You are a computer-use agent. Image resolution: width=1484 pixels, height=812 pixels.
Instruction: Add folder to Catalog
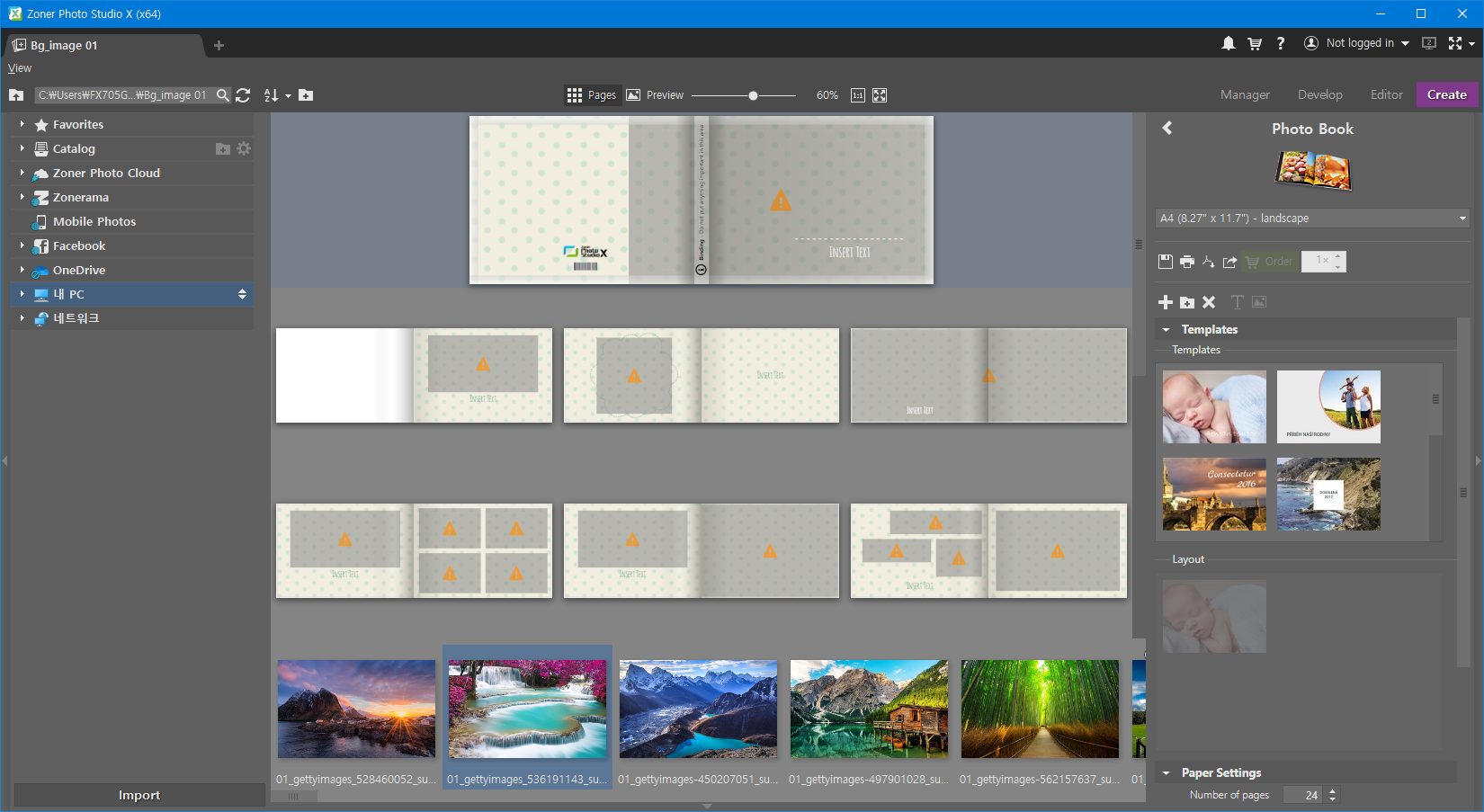click(223, 148)
